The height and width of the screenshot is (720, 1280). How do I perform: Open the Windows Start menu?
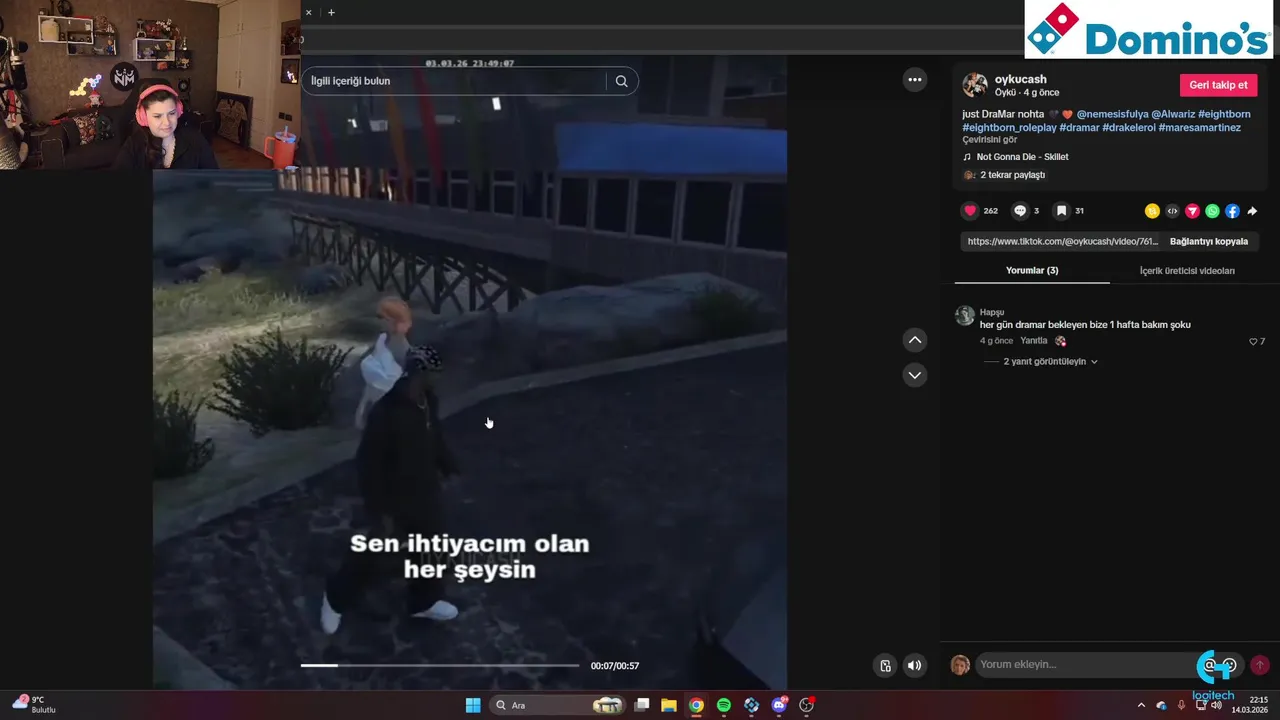click(x=473, y=705)
